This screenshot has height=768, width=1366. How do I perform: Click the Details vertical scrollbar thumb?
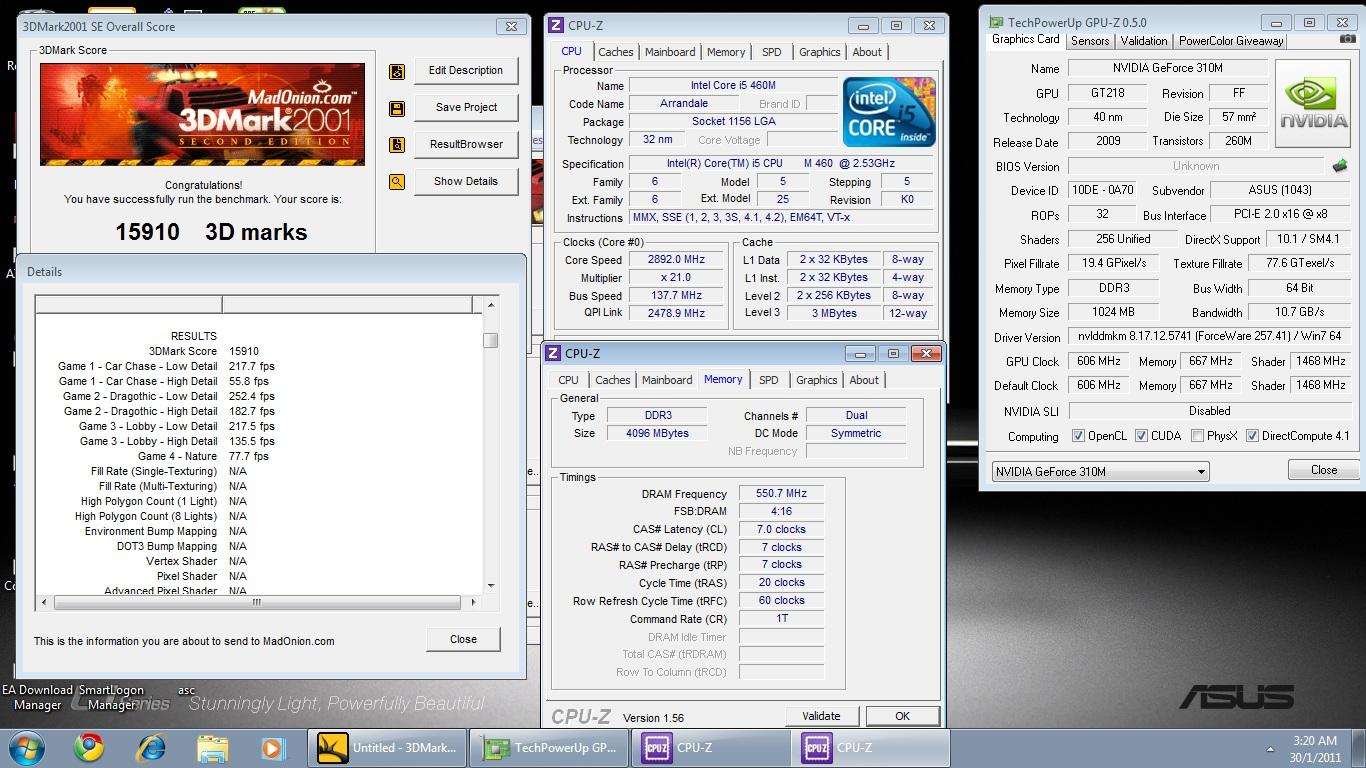(491, 341)
